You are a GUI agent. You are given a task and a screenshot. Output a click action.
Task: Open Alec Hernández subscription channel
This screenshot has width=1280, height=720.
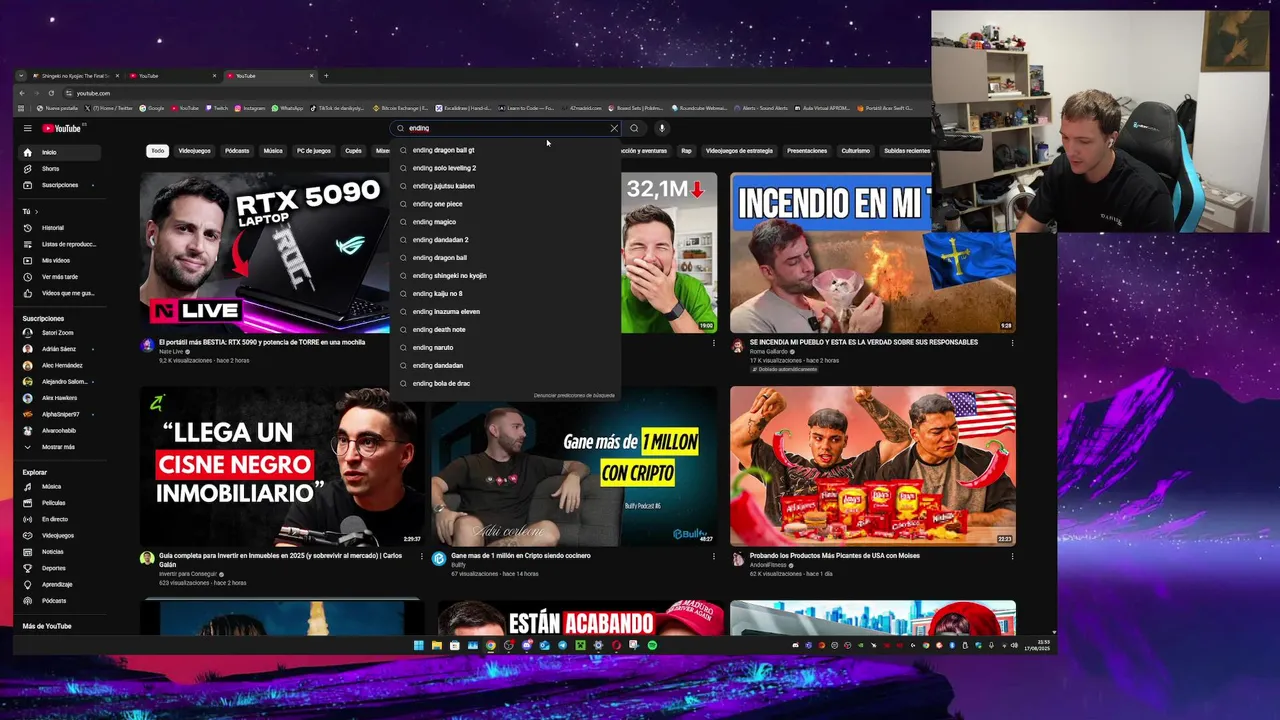tap(60, 365)
